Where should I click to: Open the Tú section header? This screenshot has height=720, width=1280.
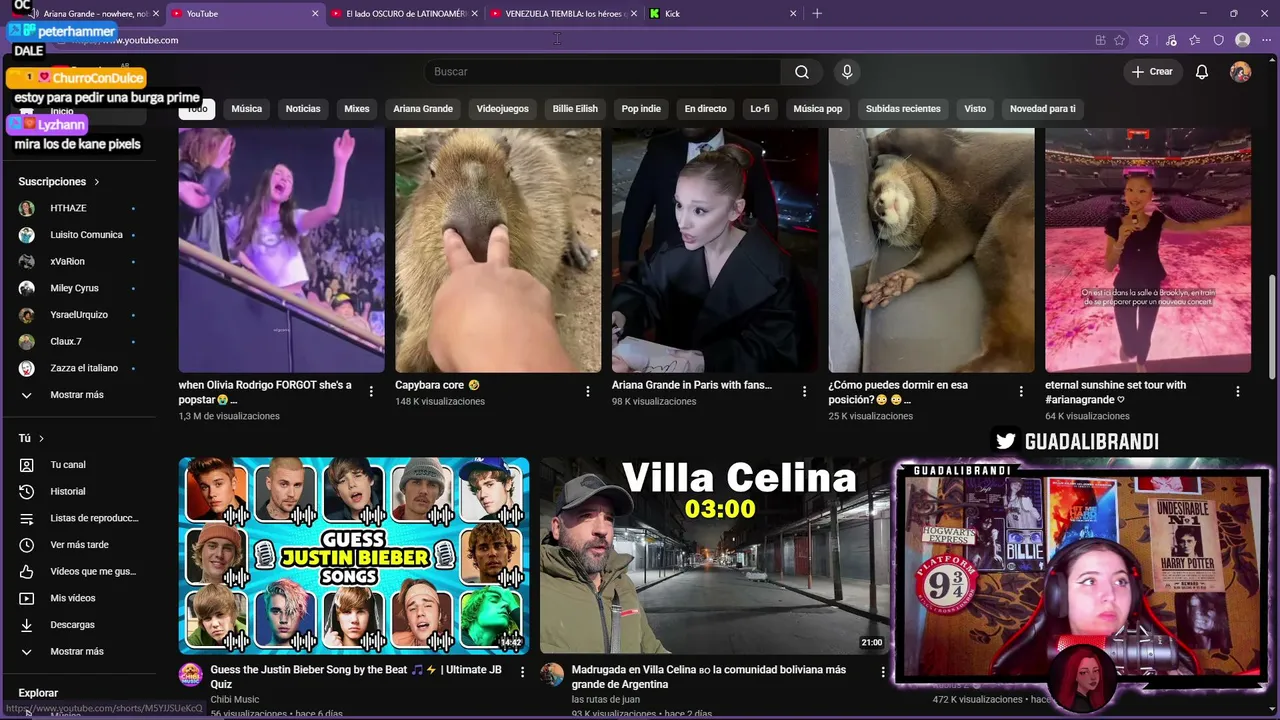(31, 439)
